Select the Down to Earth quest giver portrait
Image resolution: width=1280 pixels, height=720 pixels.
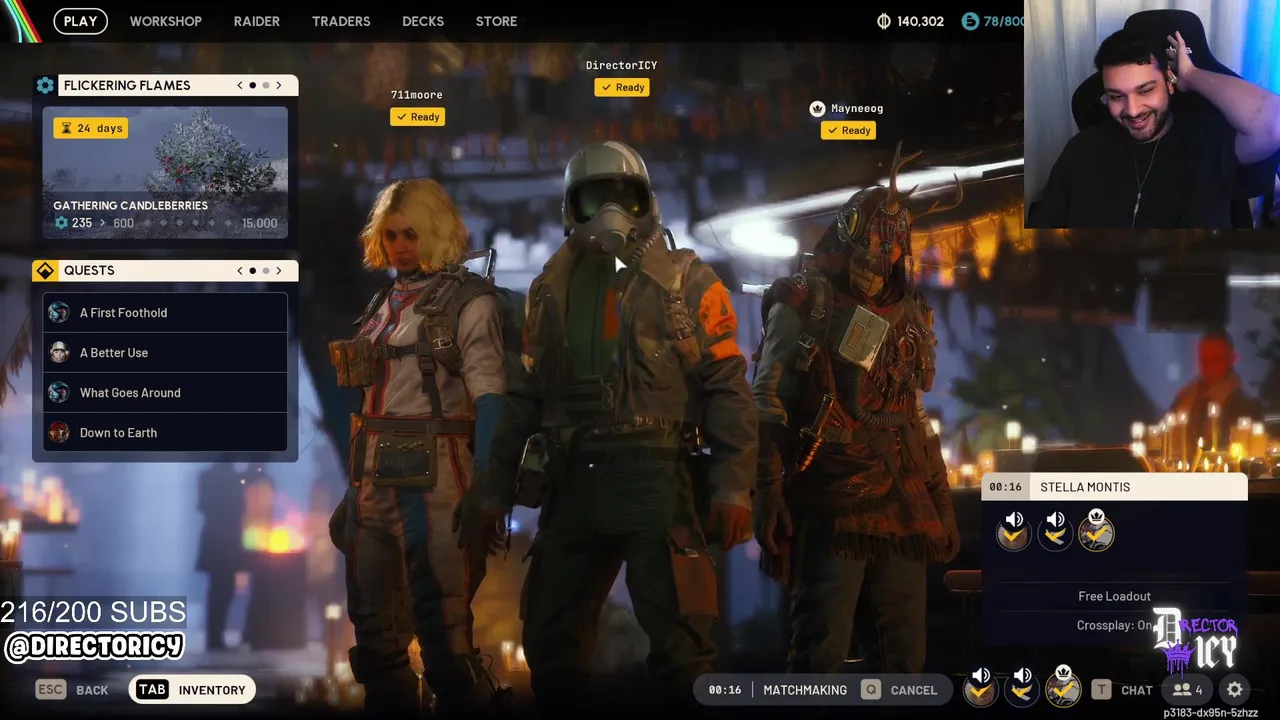59,433
